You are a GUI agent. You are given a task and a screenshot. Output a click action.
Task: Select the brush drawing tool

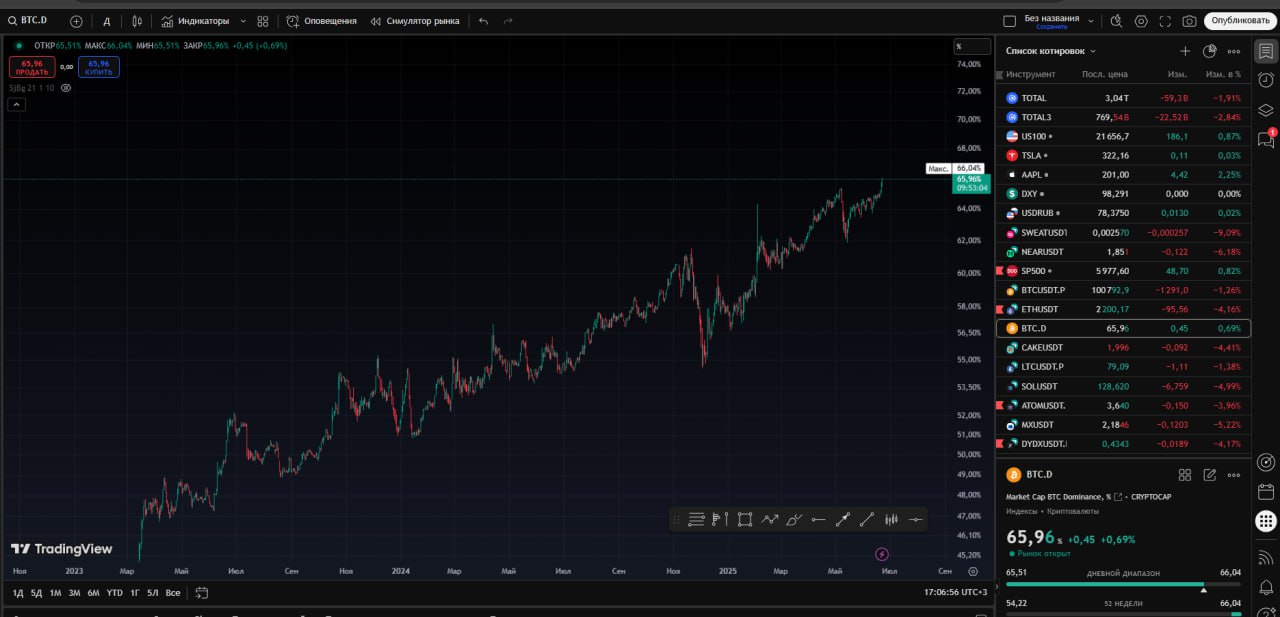pyautogui.click(x=794, y=519)
